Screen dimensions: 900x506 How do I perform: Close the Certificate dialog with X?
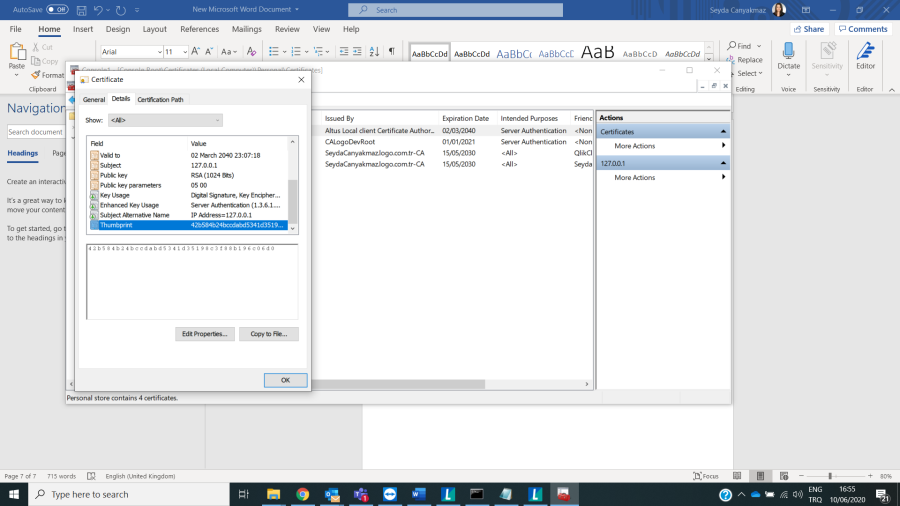click(x=301, y=80)
